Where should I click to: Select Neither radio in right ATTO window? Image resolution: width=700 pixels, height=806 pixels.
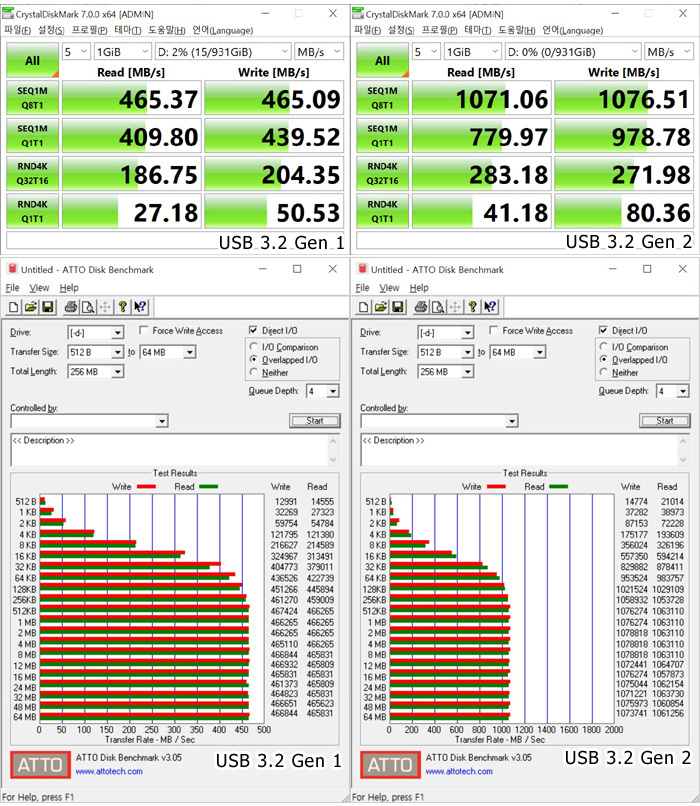pos(603,372)
